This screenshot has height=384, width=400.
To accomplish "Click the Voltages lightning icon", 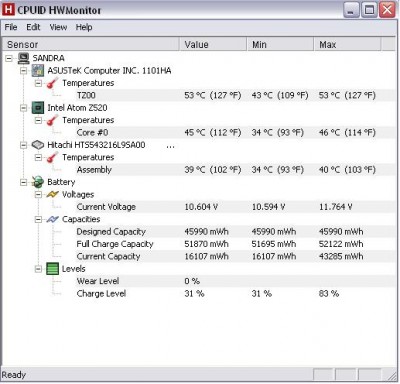I will [x=52, y=194].
